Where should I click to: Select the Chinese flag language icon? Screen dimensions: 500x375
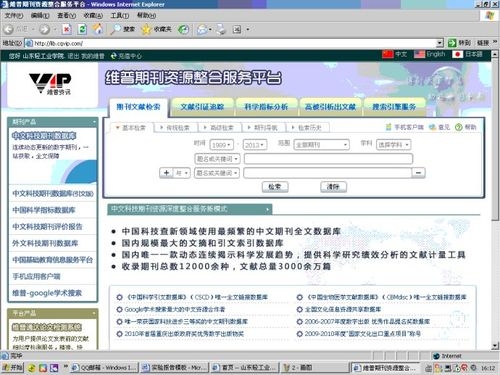388,54
